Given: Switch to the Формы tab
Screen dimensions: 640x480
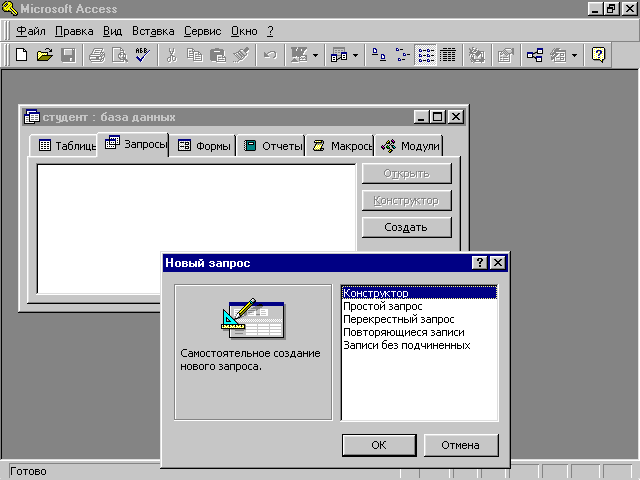Looking at the screenshot, I should tap(203, 146).
